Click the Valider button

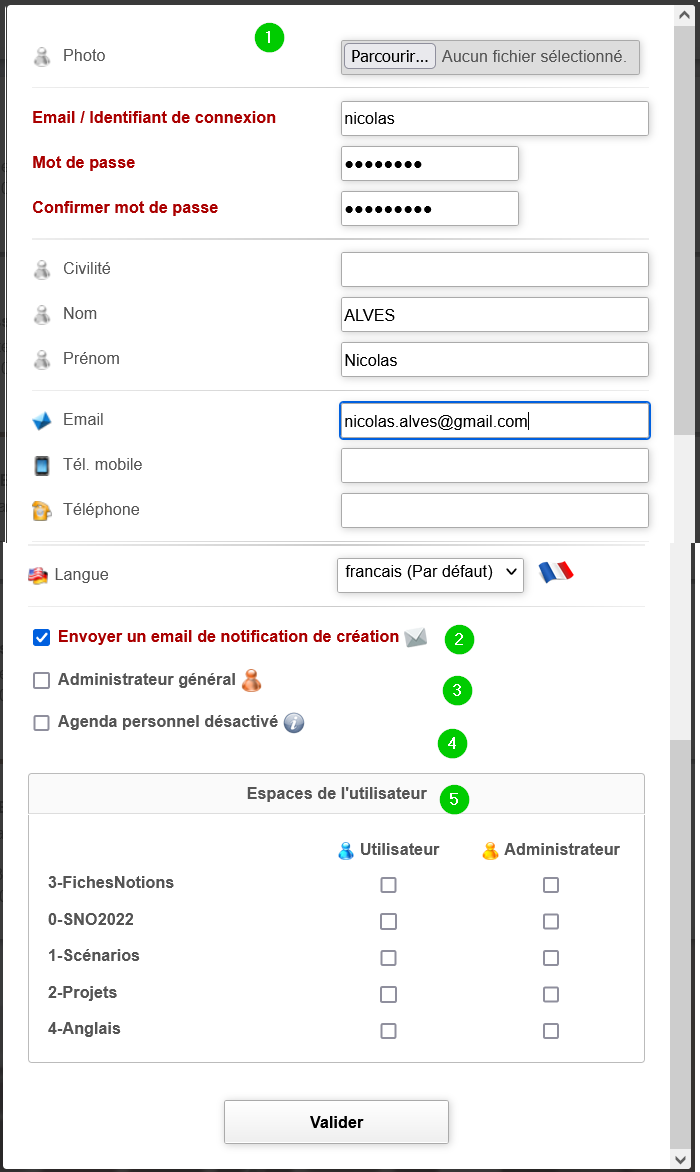tap(336, 1122)
